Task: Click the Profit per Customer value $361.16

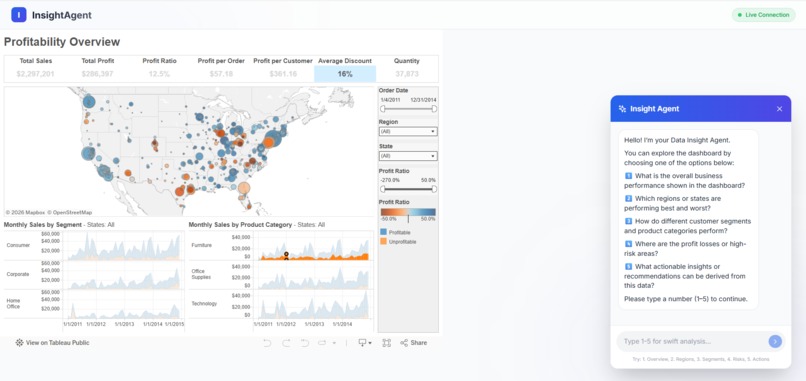Action: (283, 74)
